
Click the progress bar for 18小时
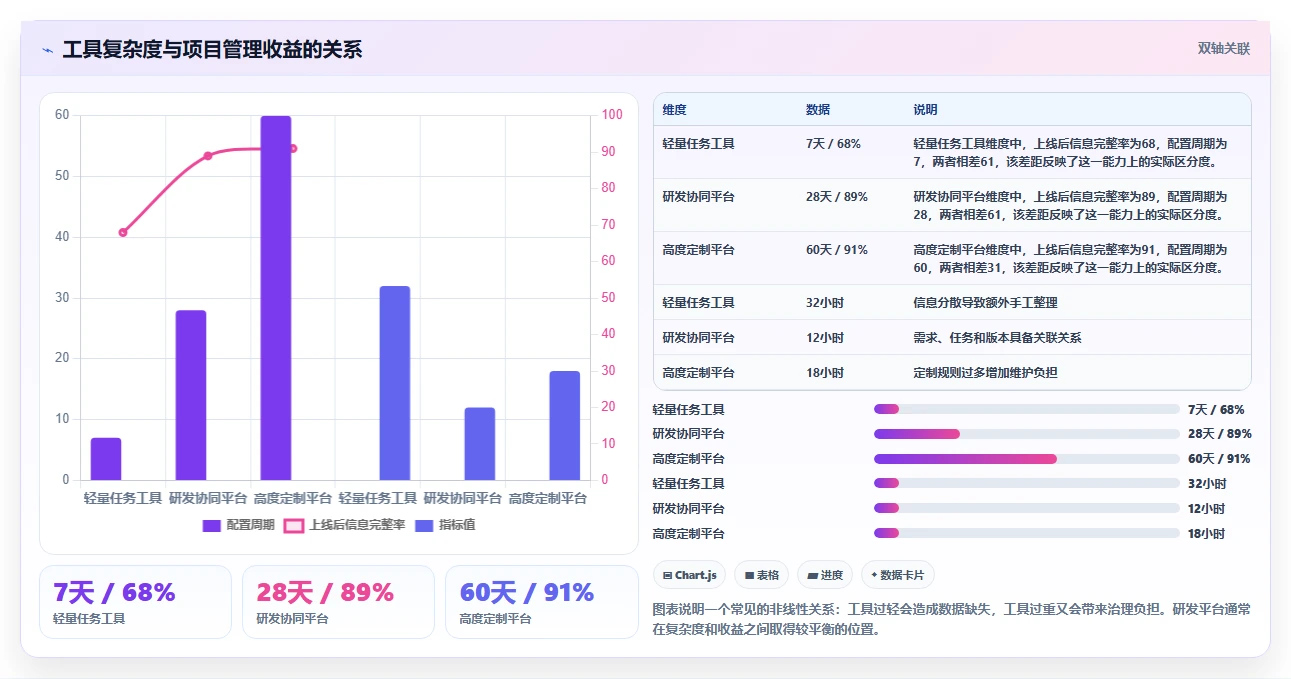[1027, 533]
